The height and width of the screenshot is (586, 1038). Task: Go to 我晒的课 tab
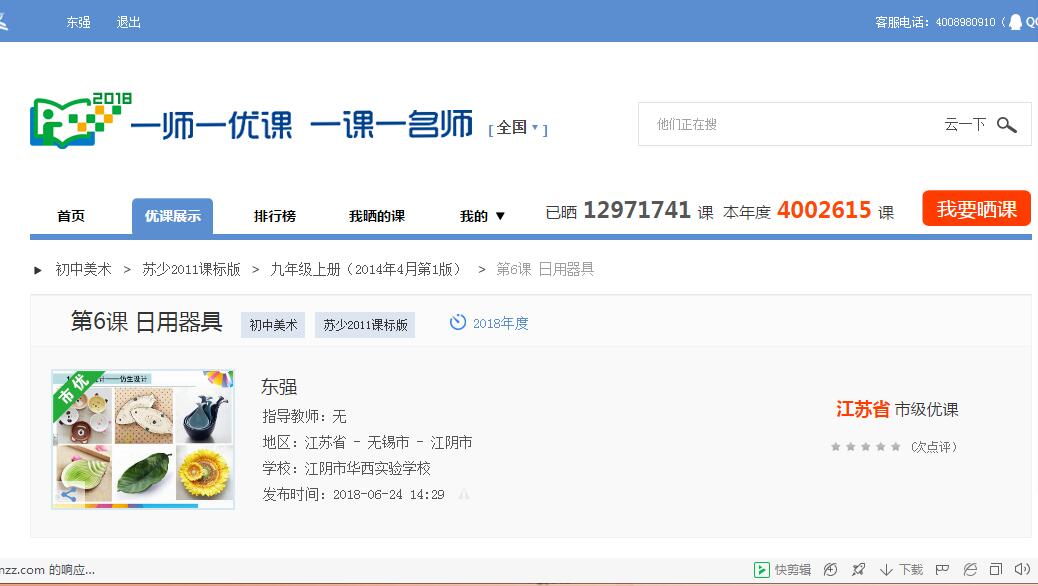click(x=376, y=216)
